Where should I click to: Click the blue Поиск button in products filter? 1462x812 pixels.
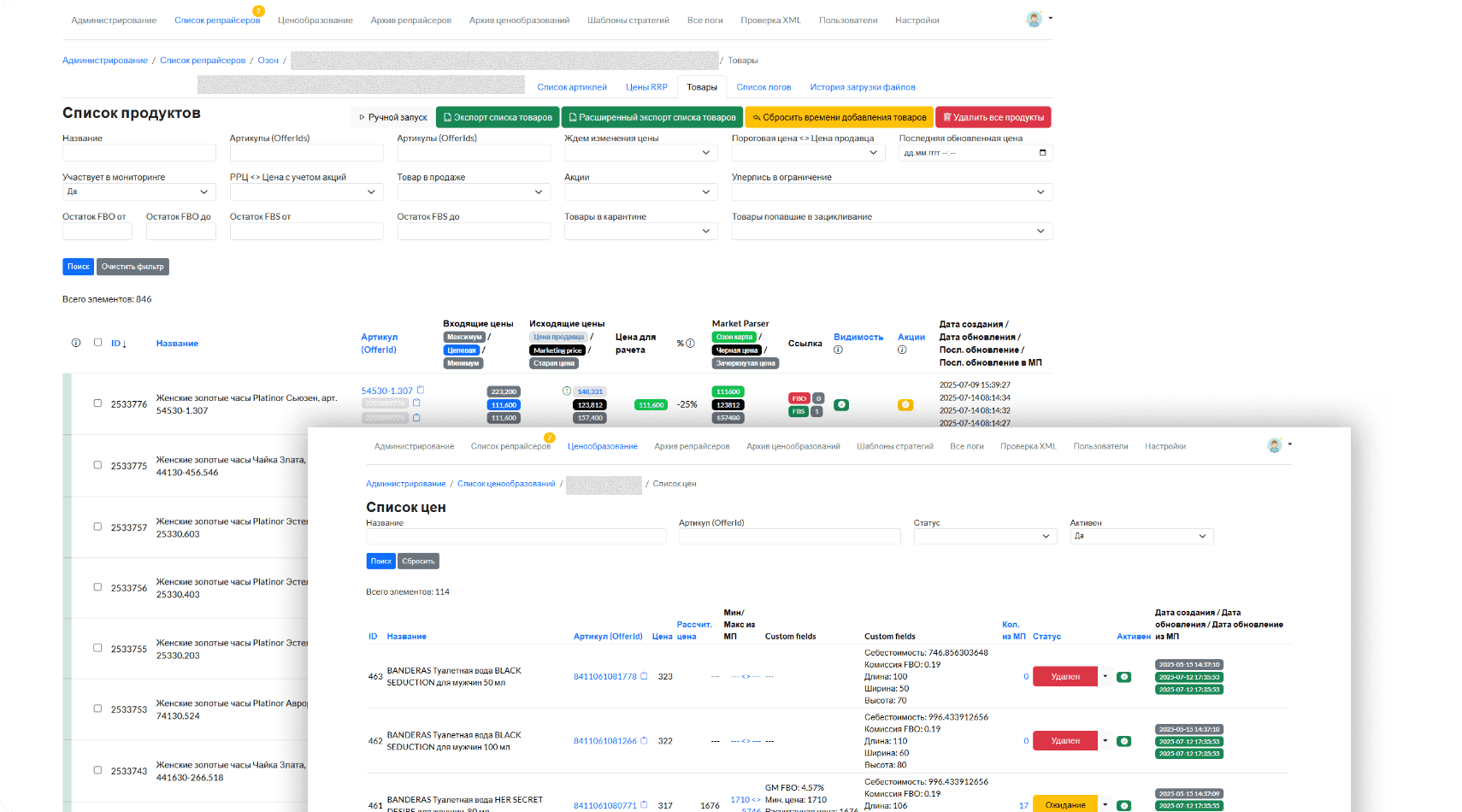tap(78, 267)
